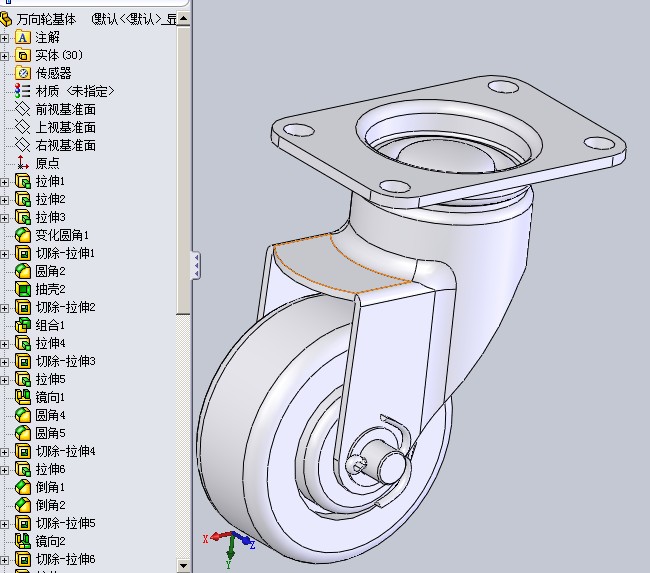Select the 前视基准面 tree label

coord(65,109)
